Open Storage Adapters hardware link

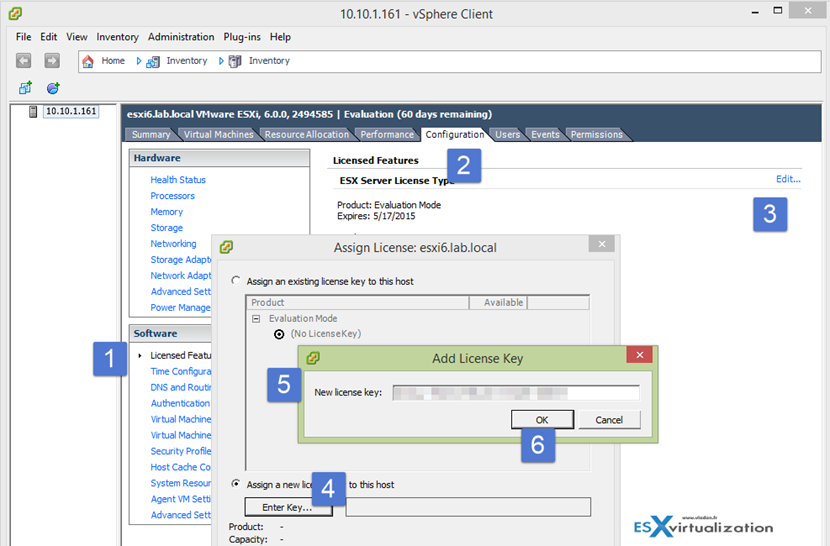click(x=181, y=260)
